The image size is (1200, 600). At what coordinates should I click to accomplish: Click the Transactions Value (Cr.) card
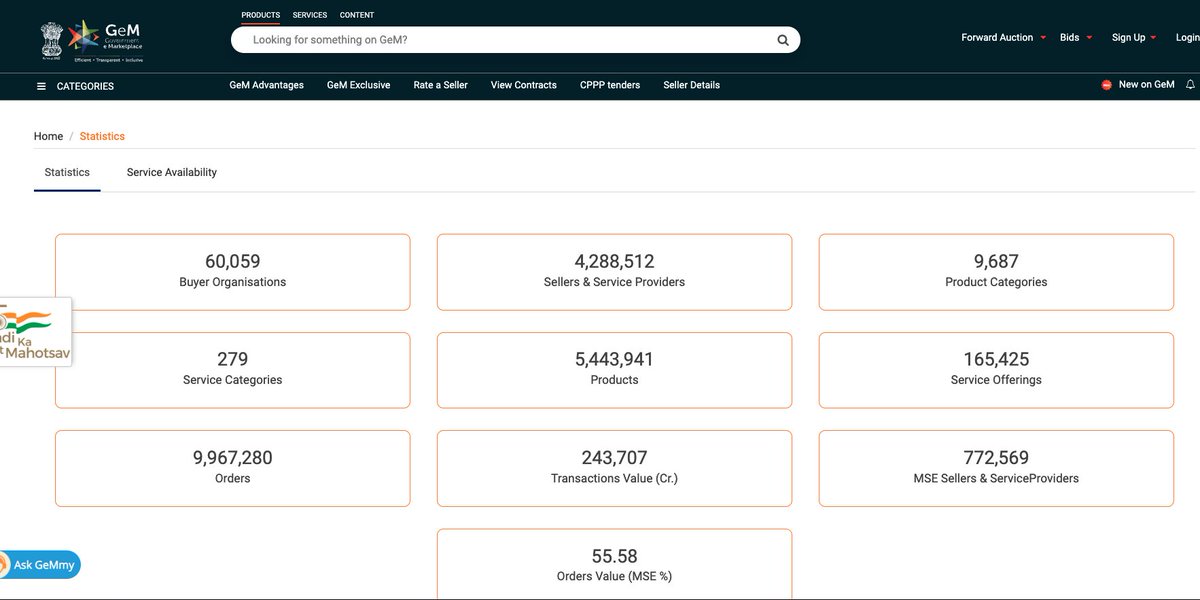(x=614, y=468)
